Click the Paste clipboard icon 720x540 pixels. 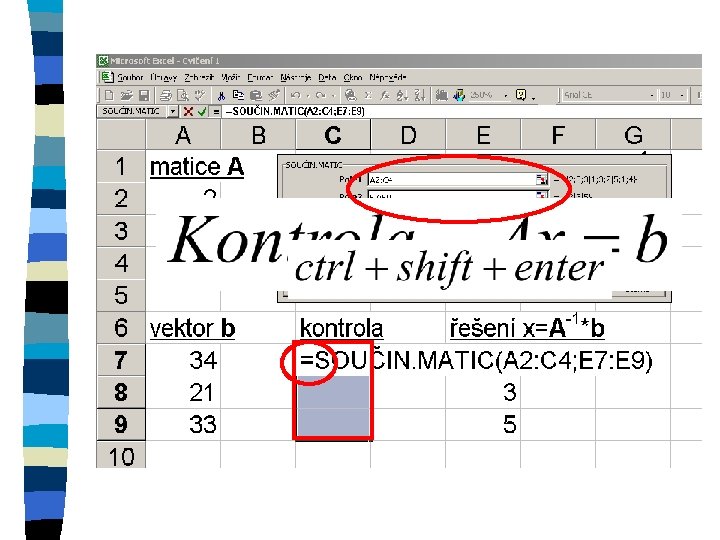click(256, 95)
